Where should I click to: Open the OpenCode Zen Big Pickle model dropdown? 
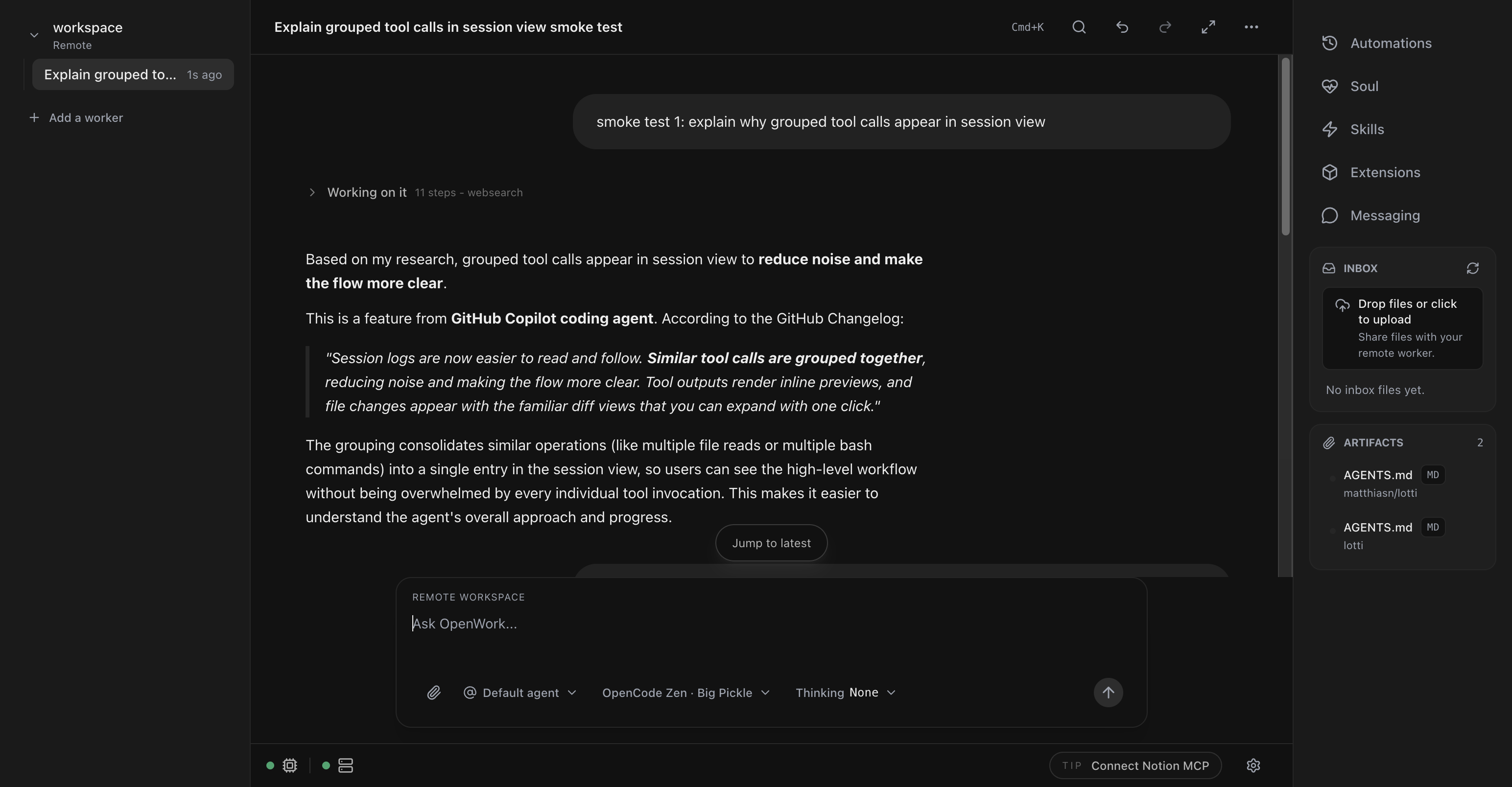pos(685,693)
